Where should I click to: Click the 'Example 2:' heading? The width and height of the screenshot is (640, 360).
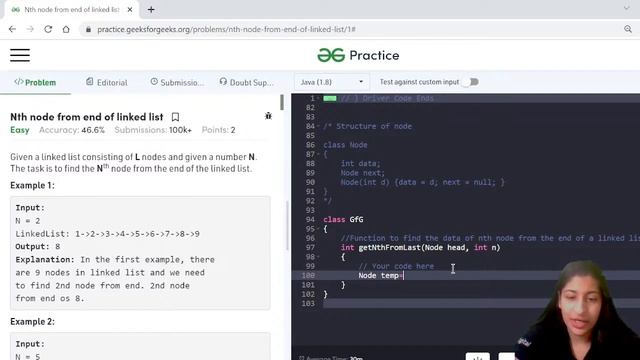coord(32,322)
